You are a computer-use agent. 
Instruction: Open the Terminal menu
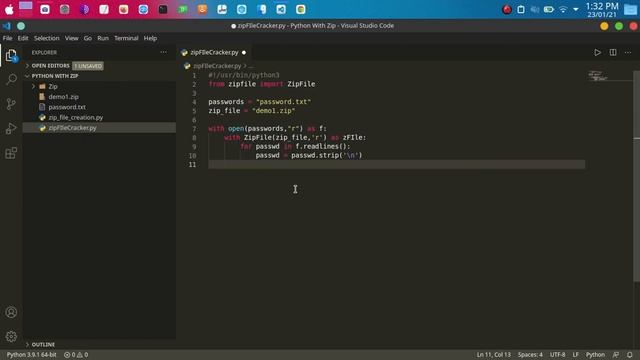tap(126, 38)
